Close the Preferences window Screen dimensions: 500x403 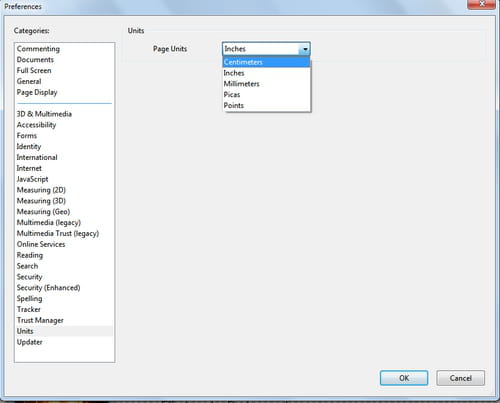[x=481, y=4]
